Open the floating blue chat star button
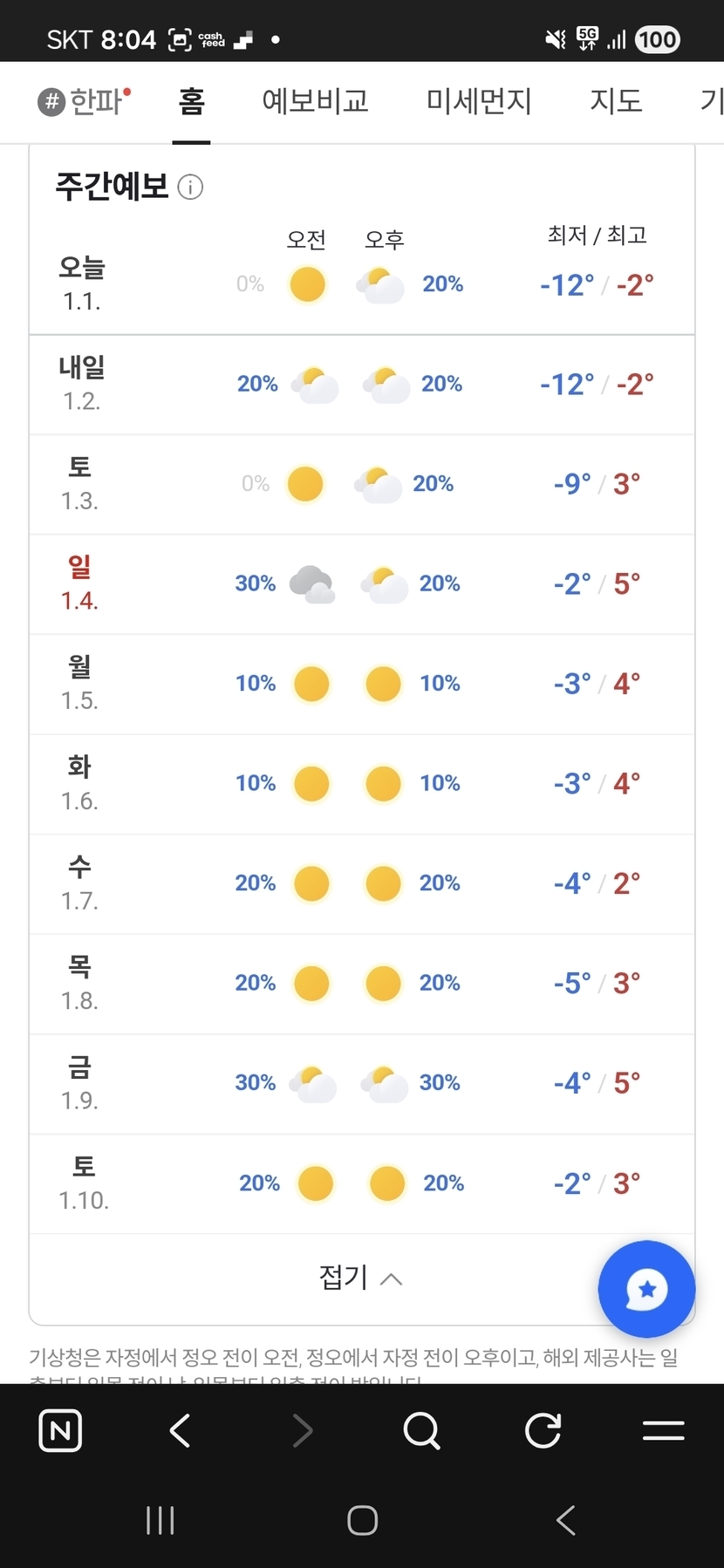Screen dimensions: 724x1568 tap(646, 1289)
